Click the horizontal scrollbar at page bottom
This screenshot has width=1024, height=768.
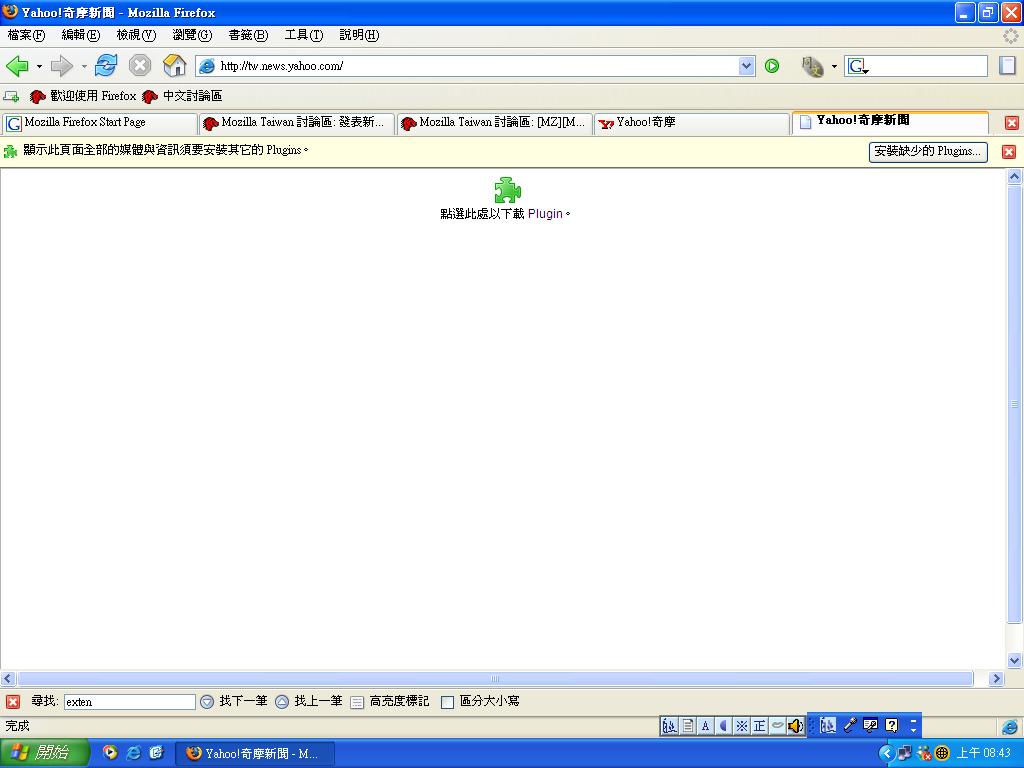pyautogui.click(x=495, y=678)
